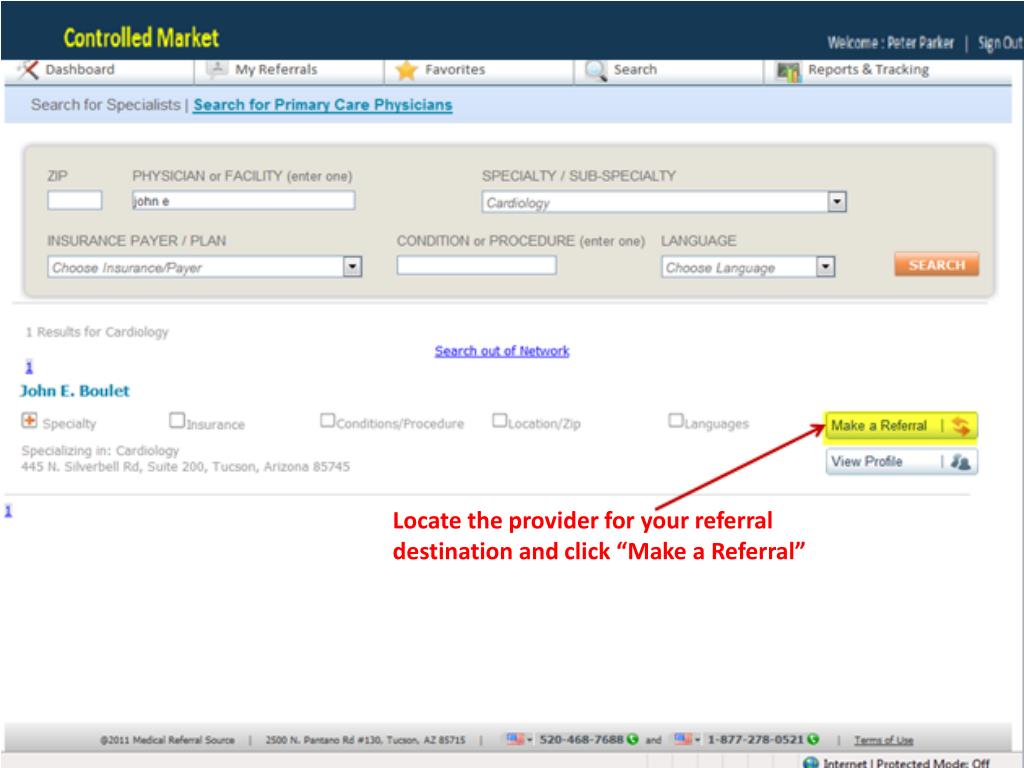This screenshot has height=768, width=1024.
Task: Click the Dashboard tools icon
Action: click(27, 70)
